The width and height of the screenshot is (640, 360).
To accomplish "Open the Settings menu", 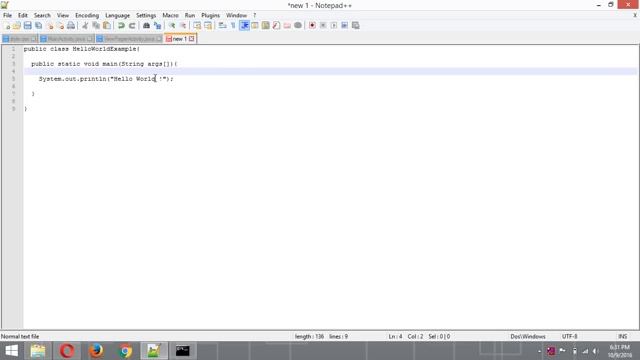I will coord(146,16).
